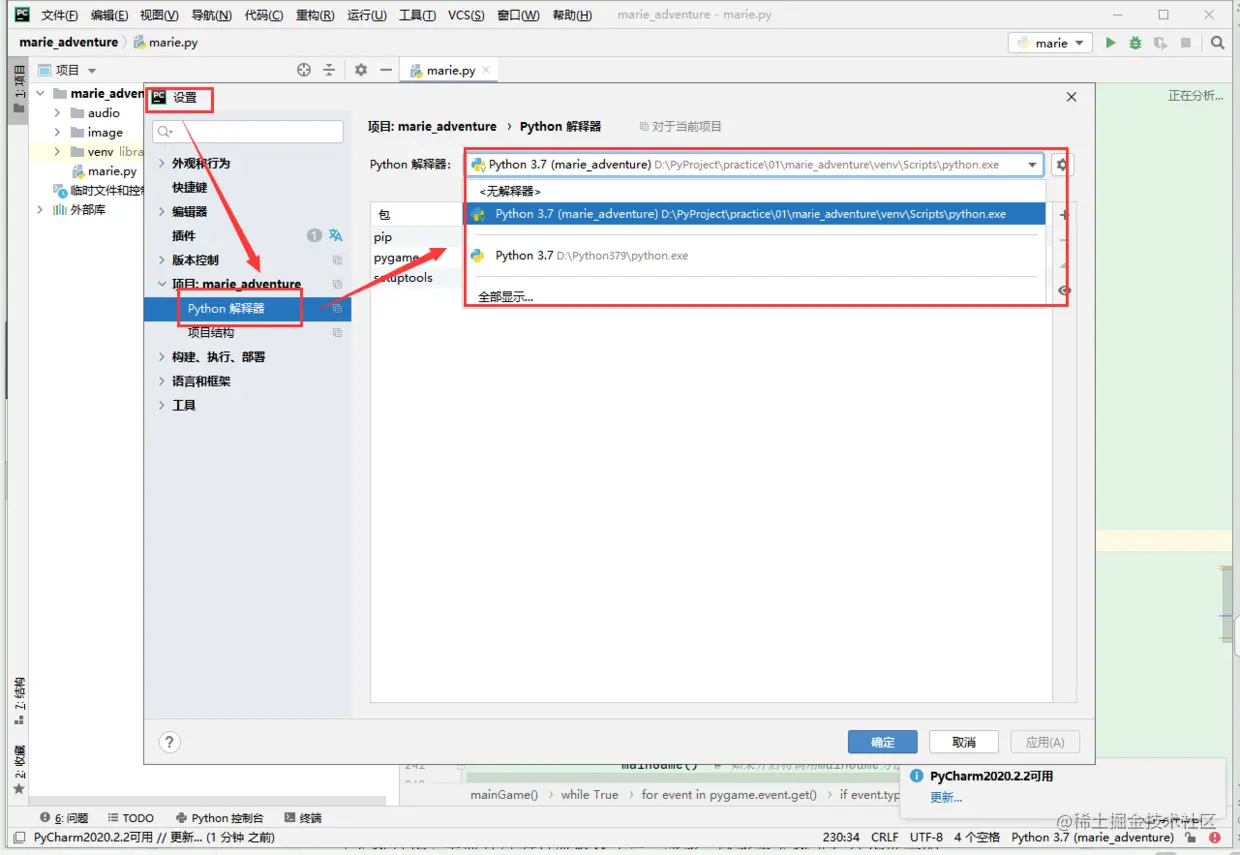Hide the project panel with minus icon
1240x855 pixels.
tap(386, 70)
